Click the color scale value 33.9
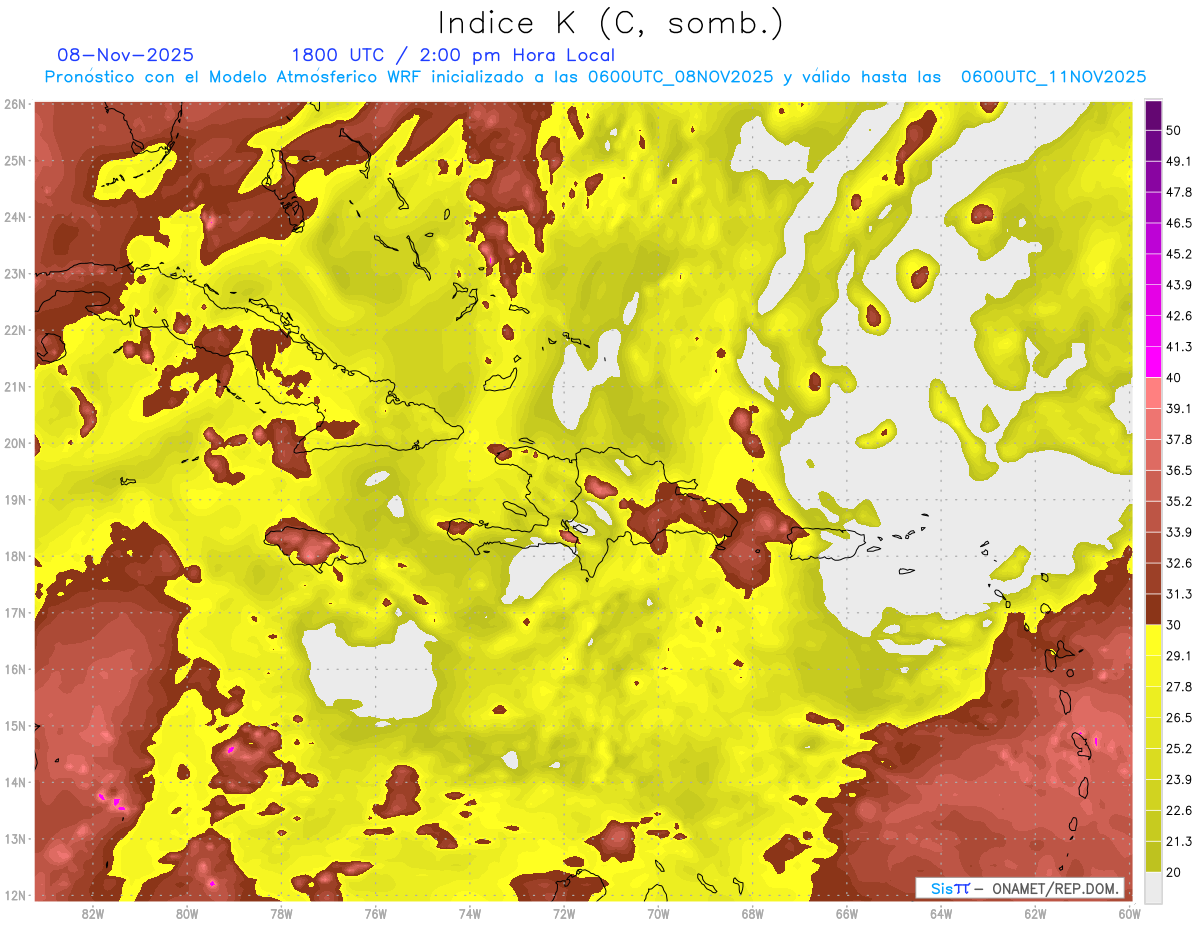 click(1179, 532)
